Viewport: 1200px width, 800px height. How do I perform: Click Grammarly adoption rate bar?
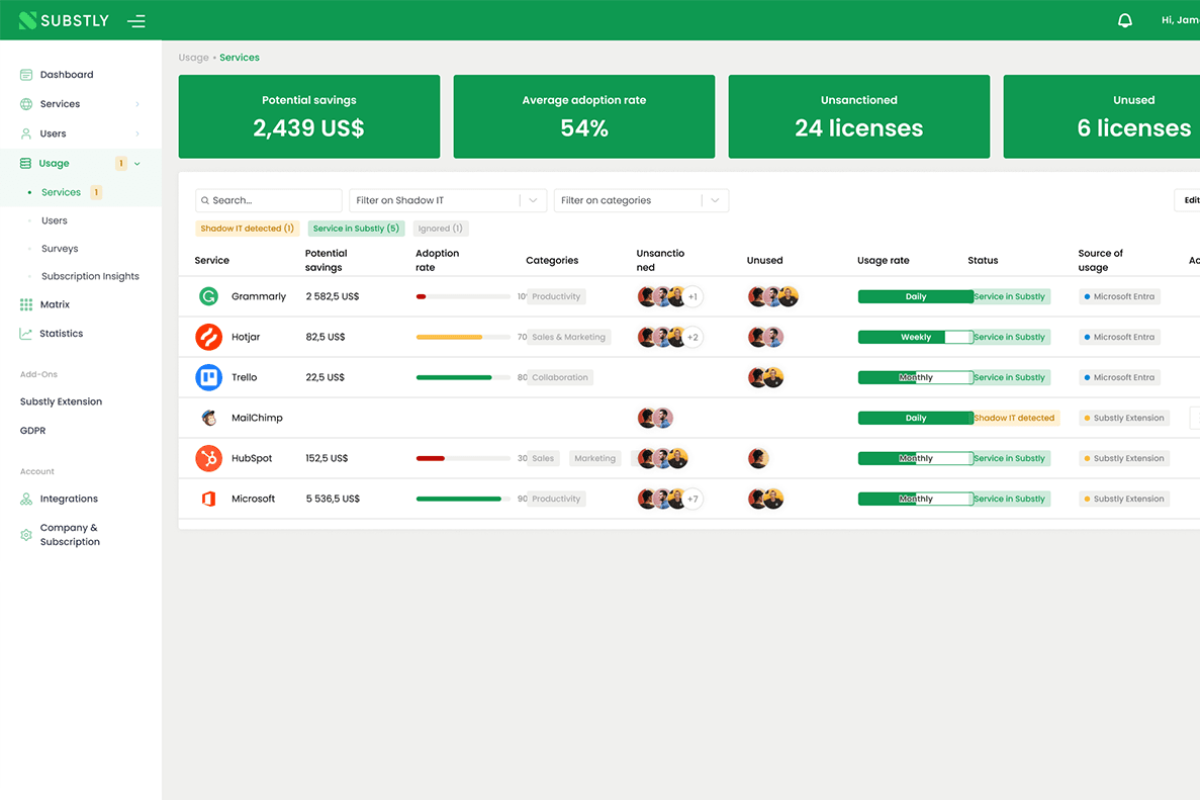pos(463,297)
